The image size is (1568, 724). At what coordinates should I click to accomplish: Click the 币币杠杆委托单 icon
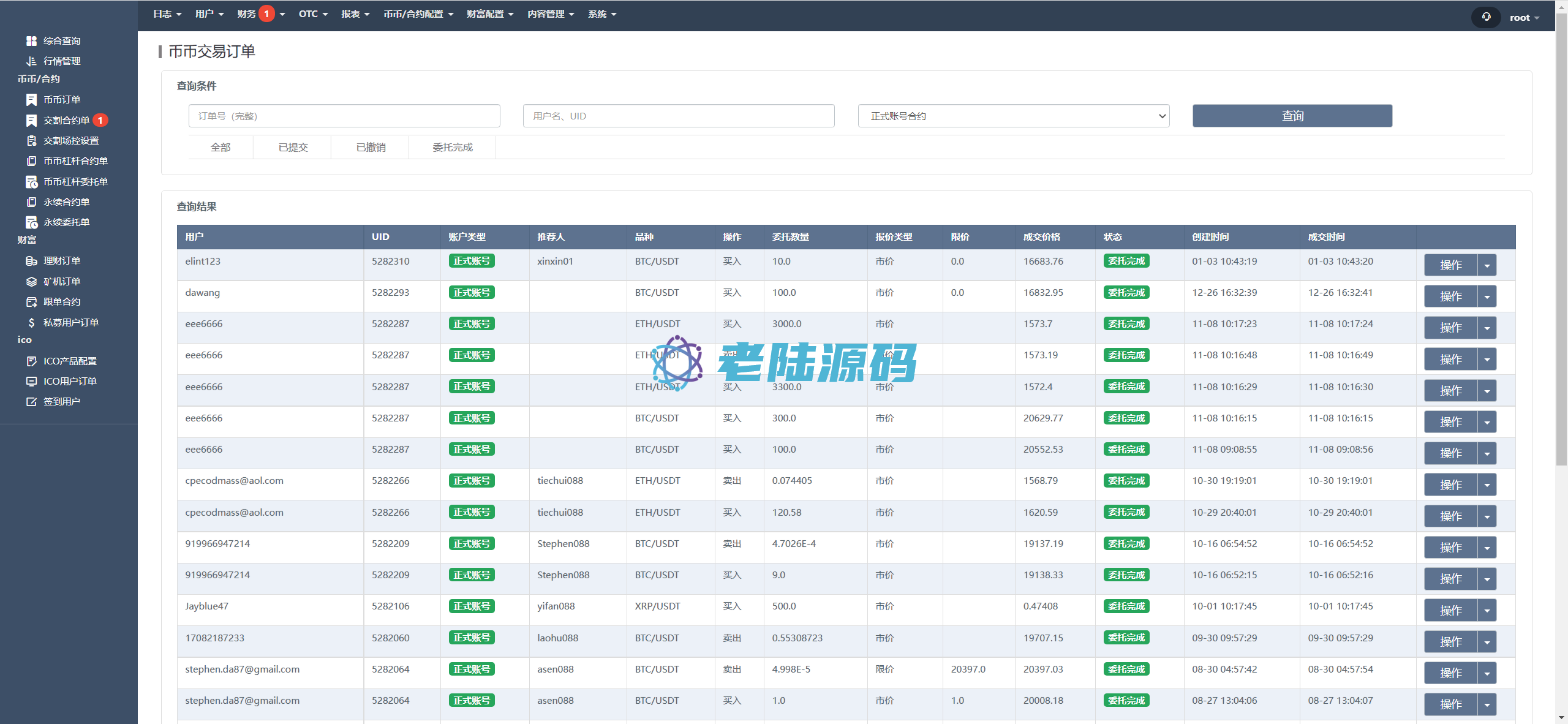31,182
